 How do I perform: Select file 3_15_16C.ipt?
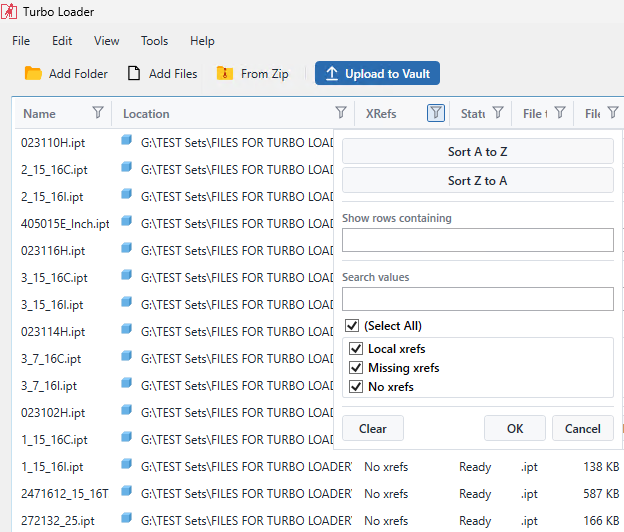tap(54, 278)
